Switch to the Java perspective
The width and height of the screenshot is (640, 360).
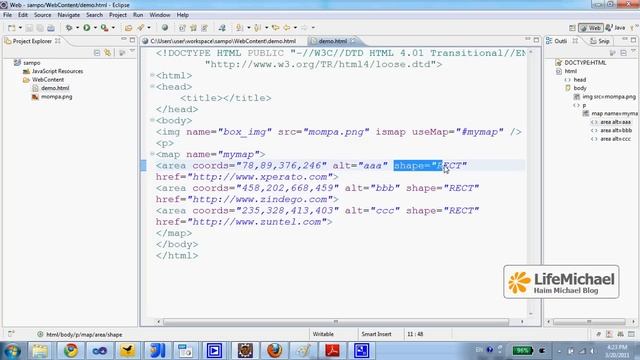(x=616, y=28)
